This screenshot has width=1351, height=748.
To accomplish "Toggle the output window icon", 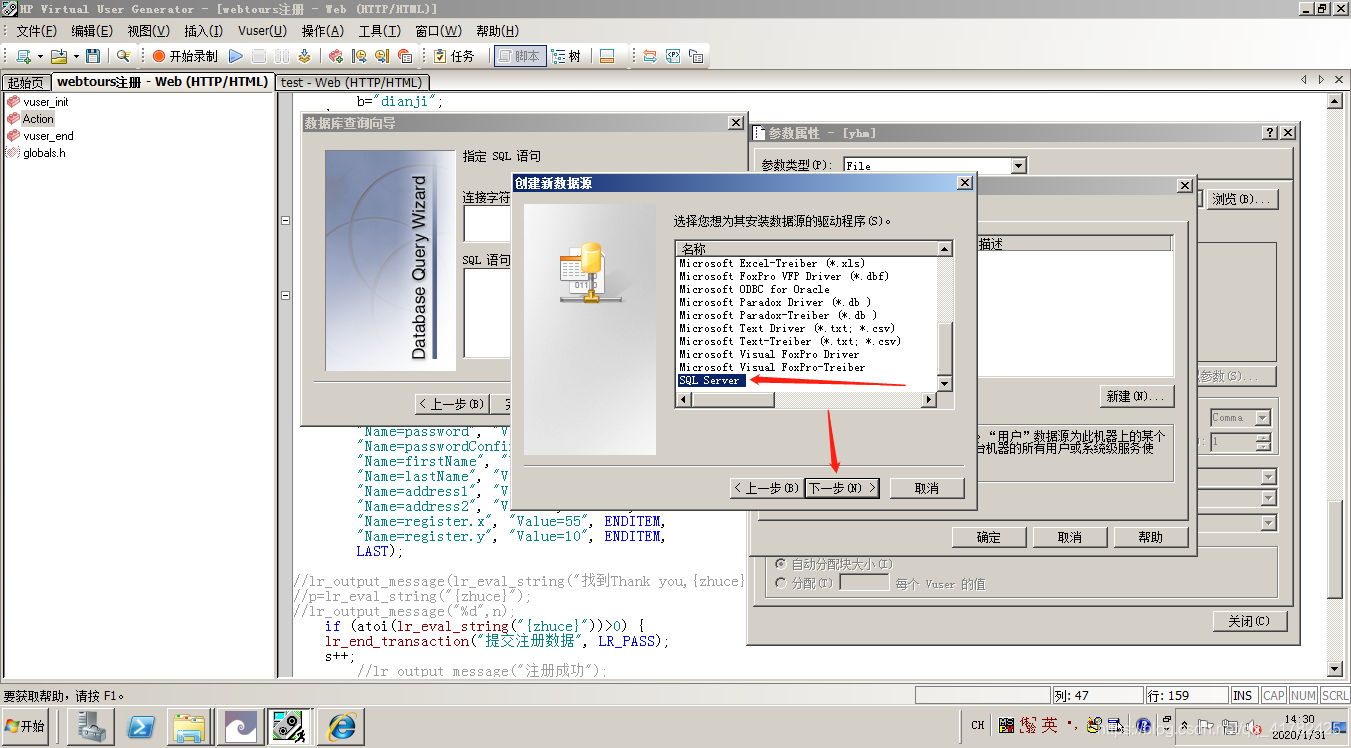I will pos(607,56).
